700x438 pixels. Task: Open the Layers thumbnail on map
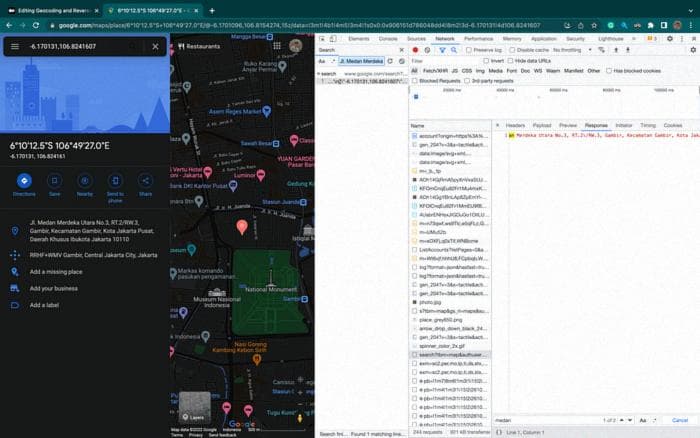point(195,407)
